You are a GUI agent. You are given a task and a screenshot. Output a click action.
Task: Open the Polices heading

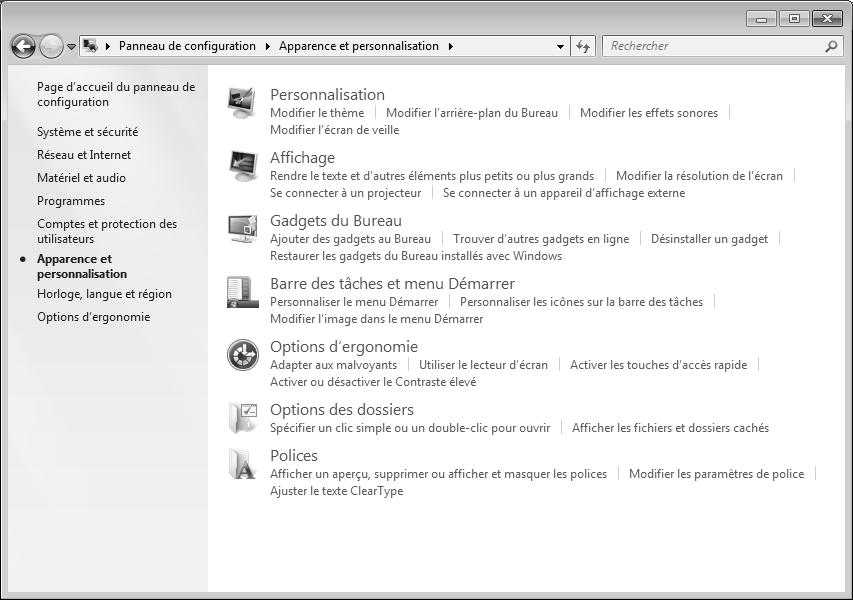[x=294, y=455]
